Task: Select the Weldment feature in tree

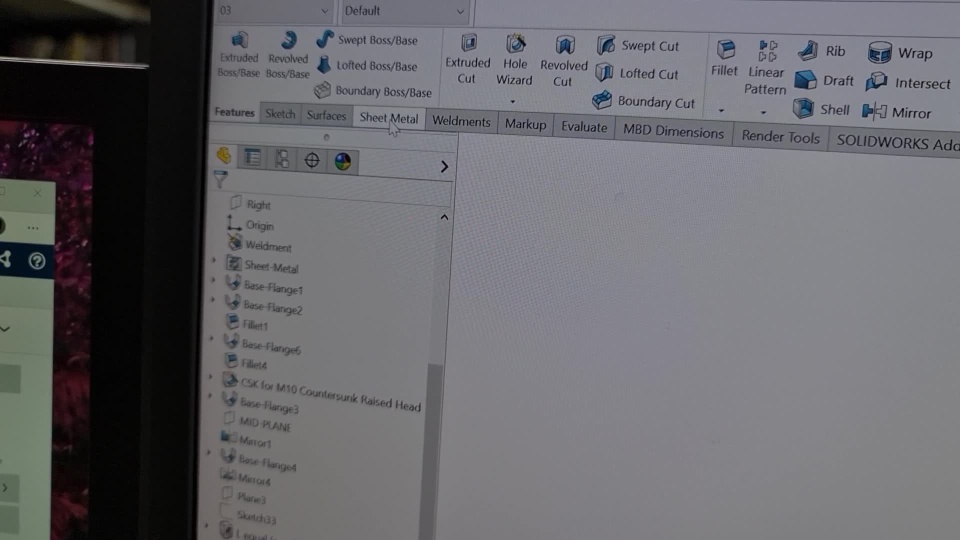Action: tap(260, 245)
